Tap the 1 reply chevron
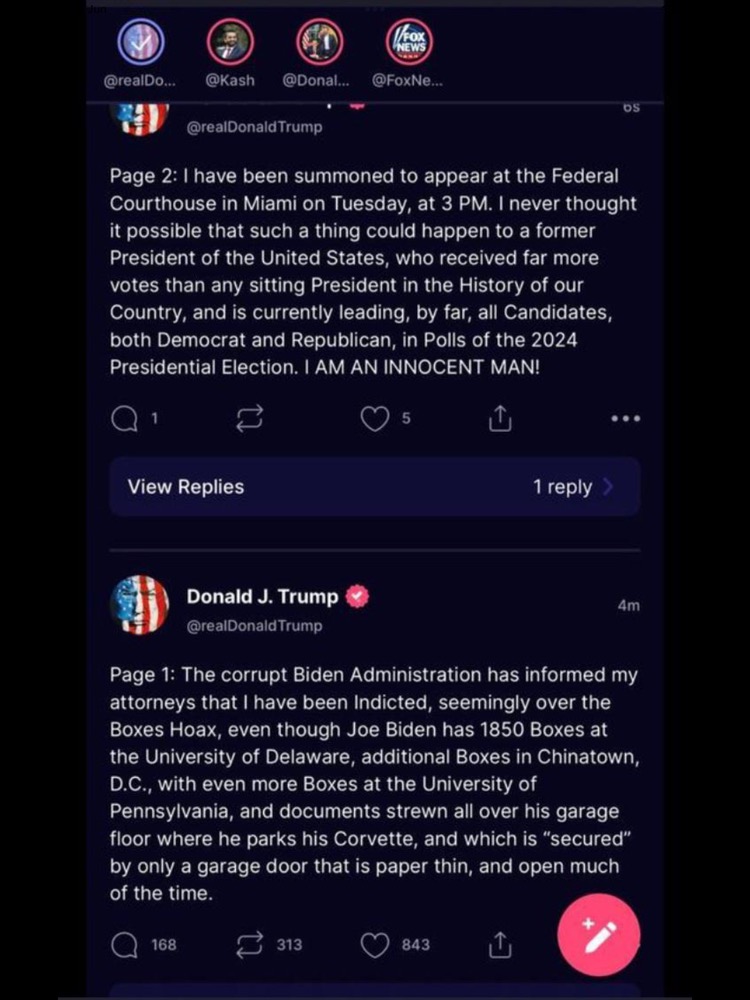 609,487
